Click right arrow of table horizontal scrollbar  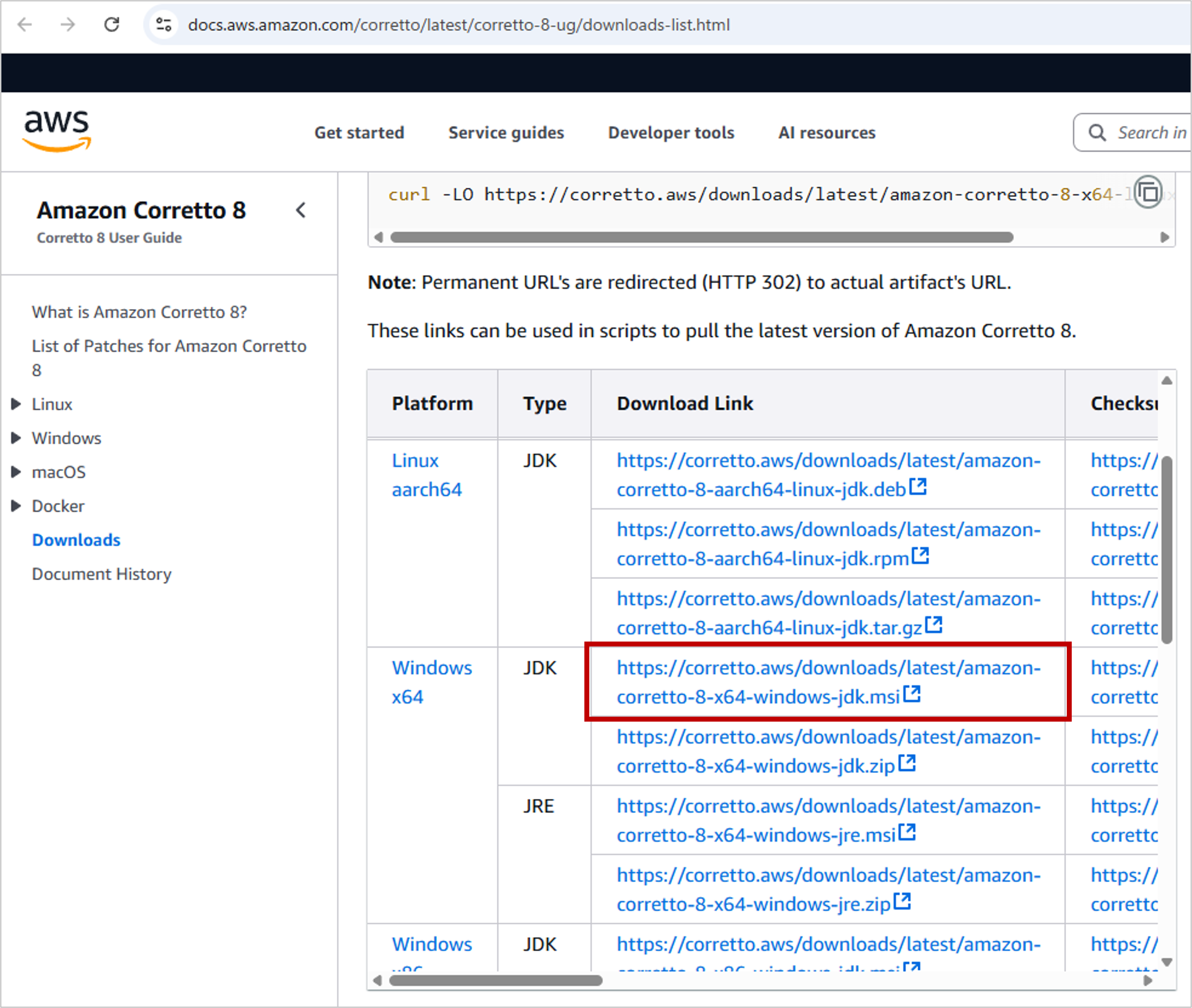pyautogui.click(x=1148, y=980)
